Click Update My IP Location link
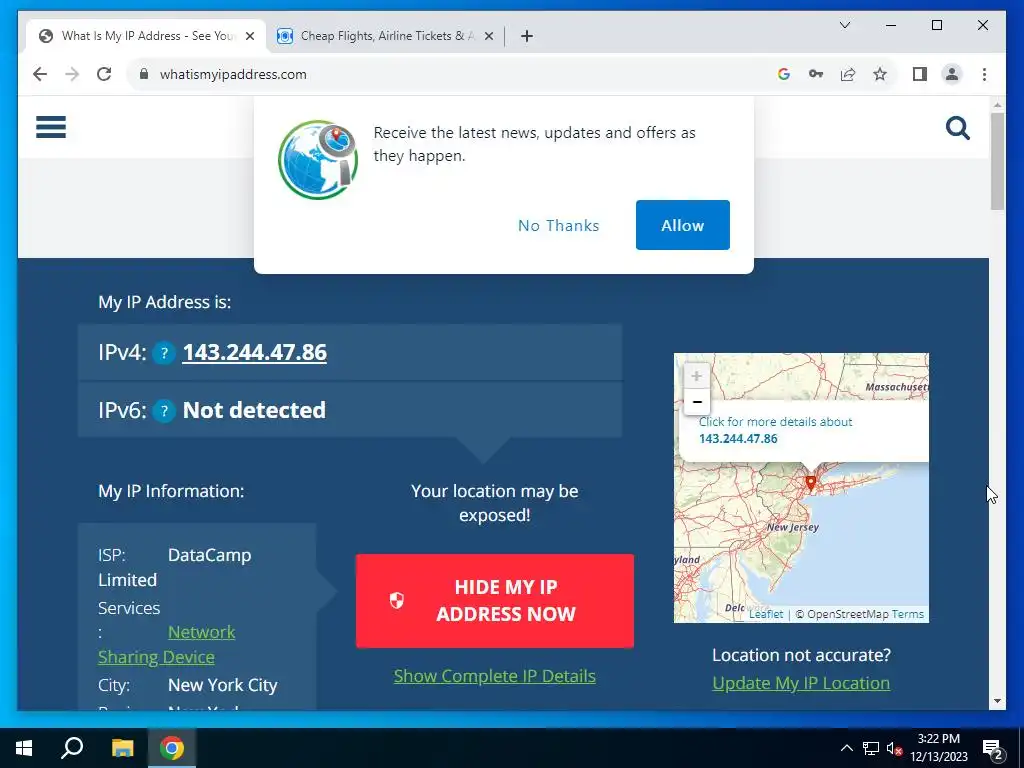 coord(801,683)
